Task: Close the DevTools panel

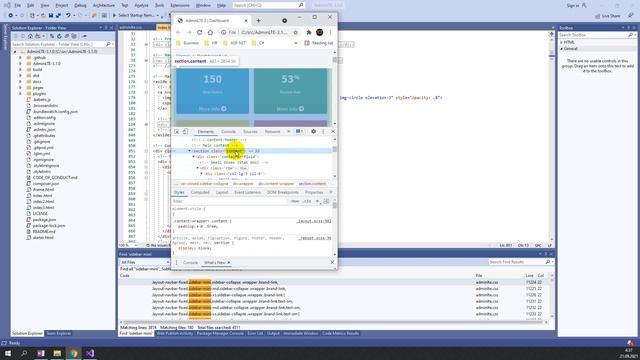Action: (333, 131)
